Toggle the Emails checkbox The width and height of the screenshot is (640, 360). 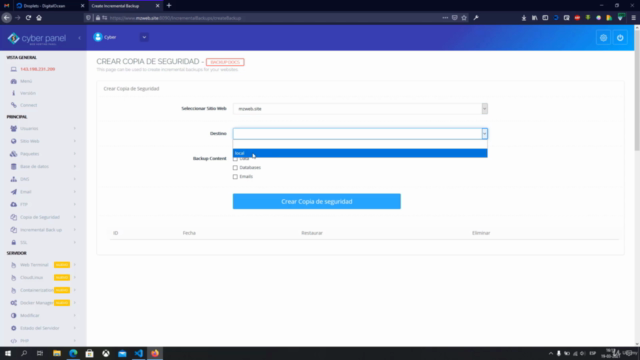[235, 177]
